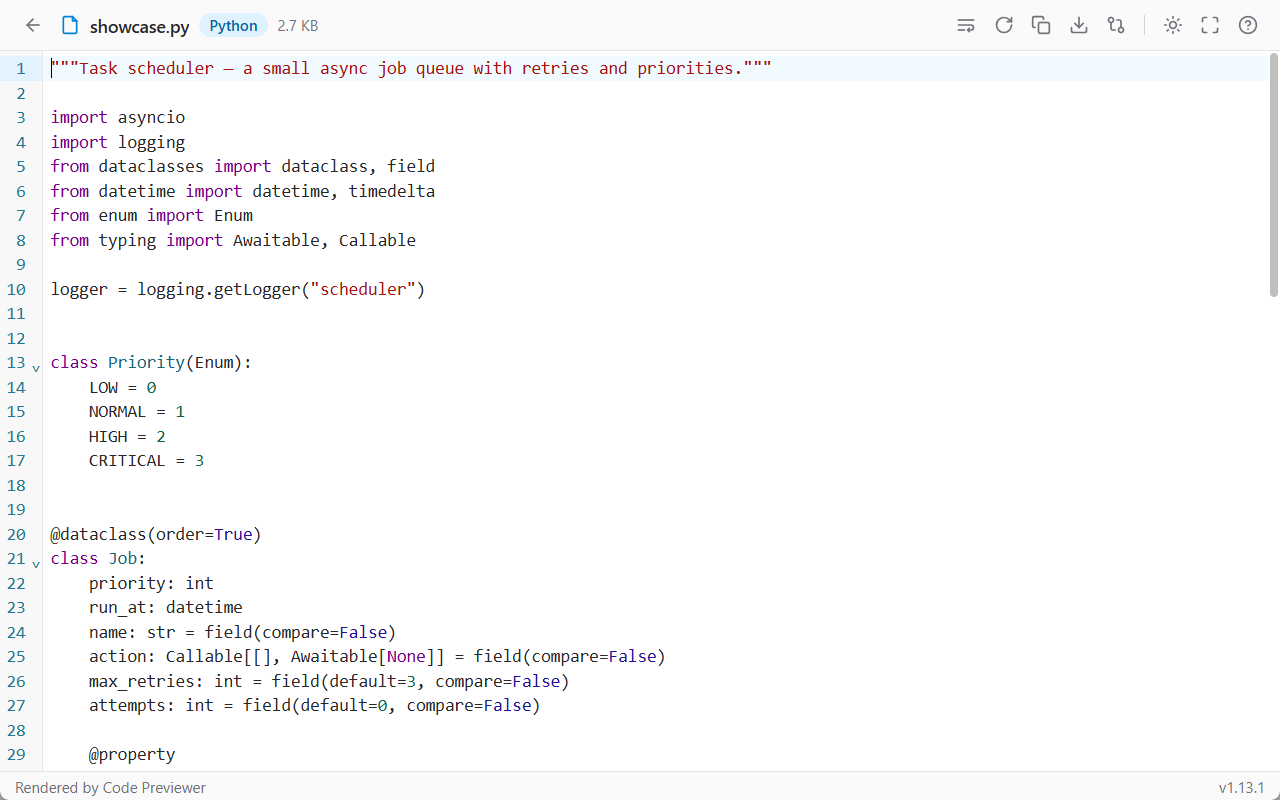
Task: Reload the file with refresh icon
Action: click(x=1004, y=26)
